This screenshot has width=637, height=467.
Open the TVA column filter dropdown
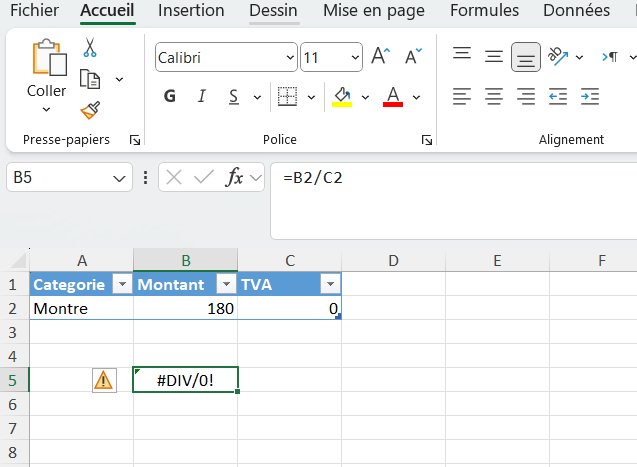click(330, 285)
